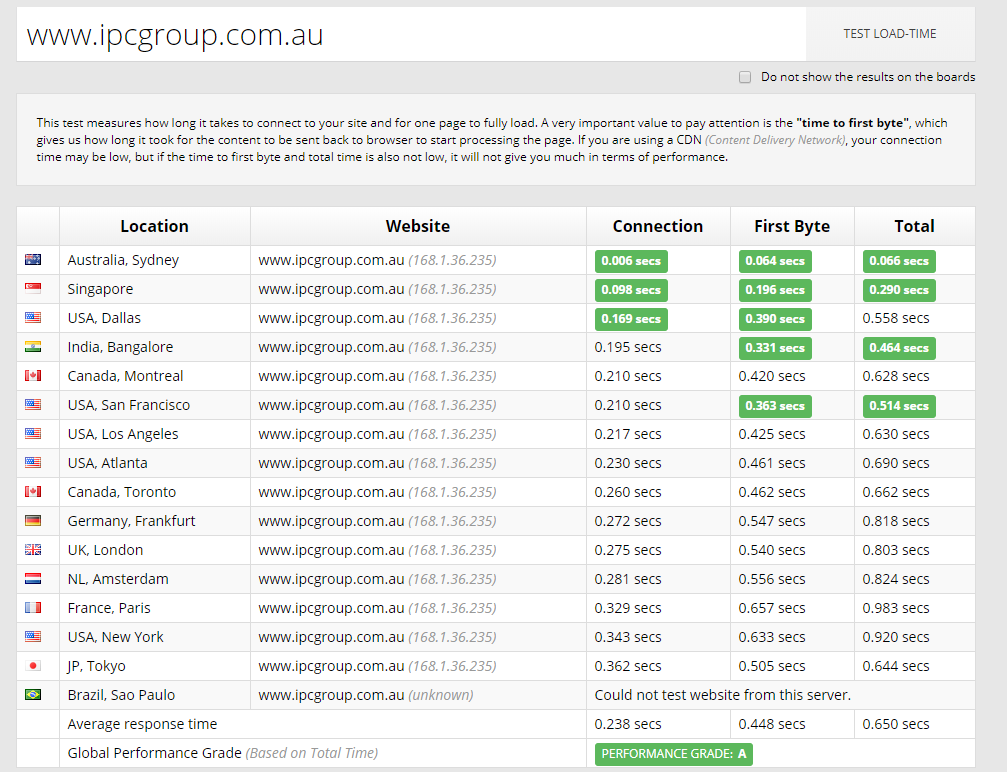The image size is (1007, 772).
Task: Click the 0.628 secs Montreal total value
Action: pyautogui.click(x=896, y=376)
